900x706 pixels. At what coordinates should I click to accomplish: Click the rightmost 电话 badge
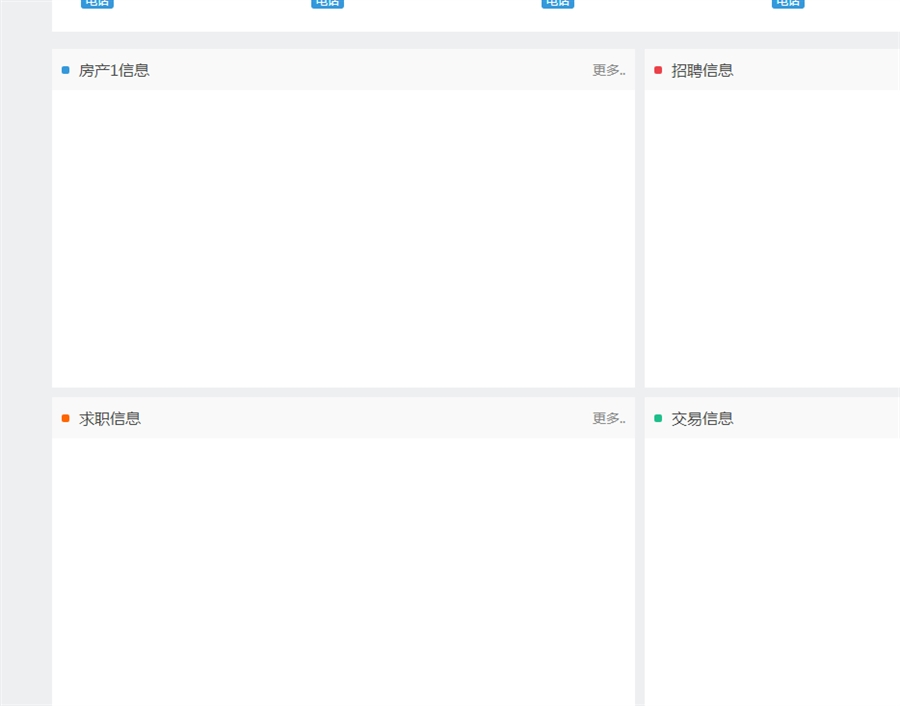tap(787, 3)
